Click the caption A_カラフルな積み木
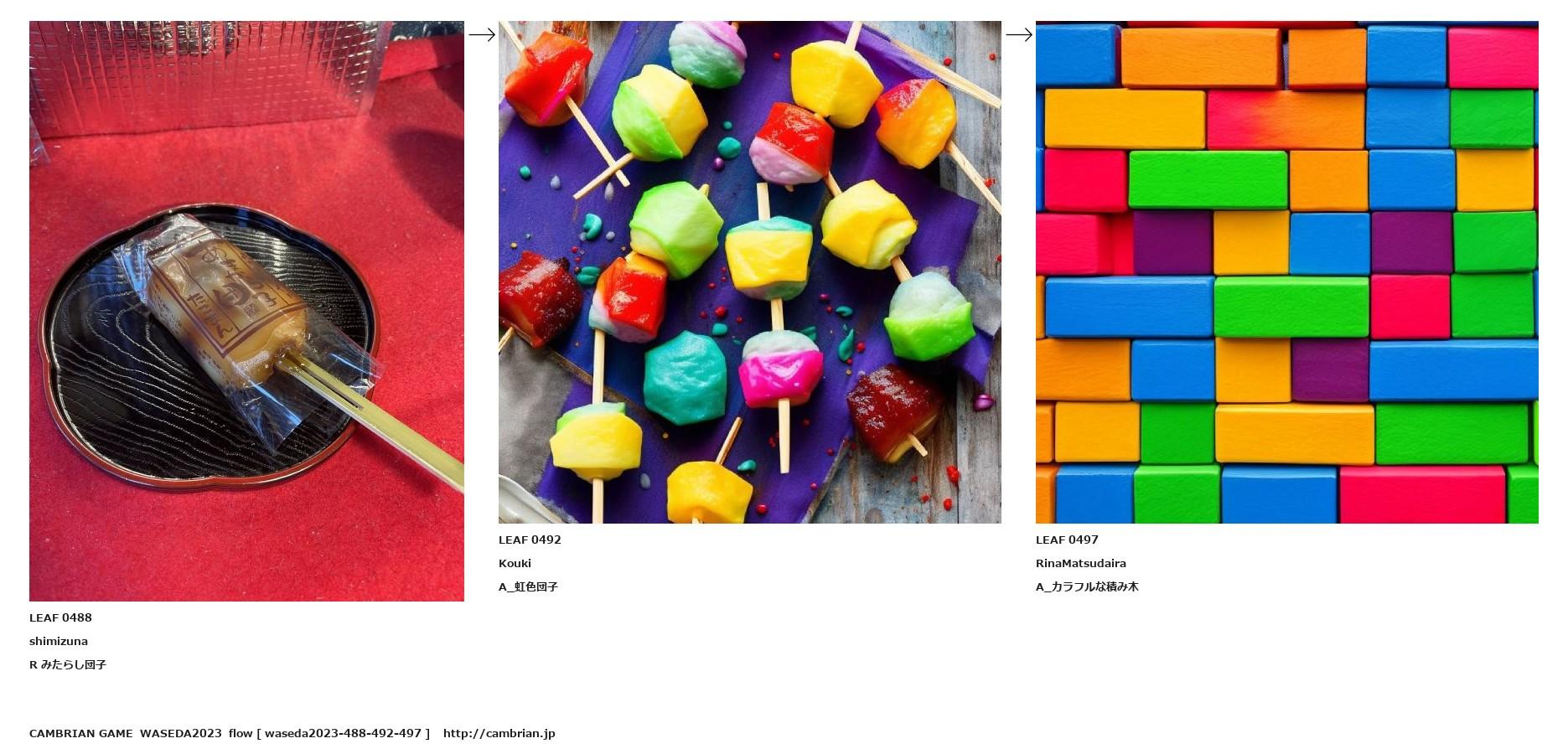1568x754 pixels. click(1087, 586)
